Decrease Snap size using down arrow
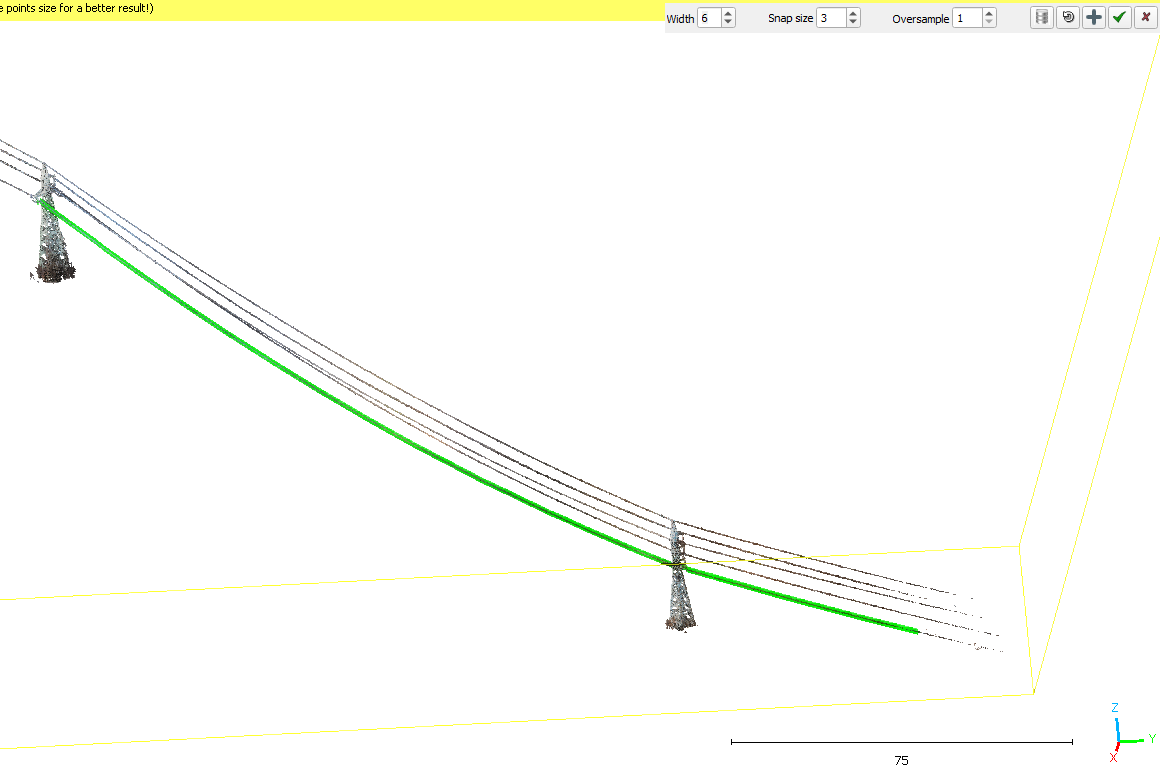 pos(852,23)
